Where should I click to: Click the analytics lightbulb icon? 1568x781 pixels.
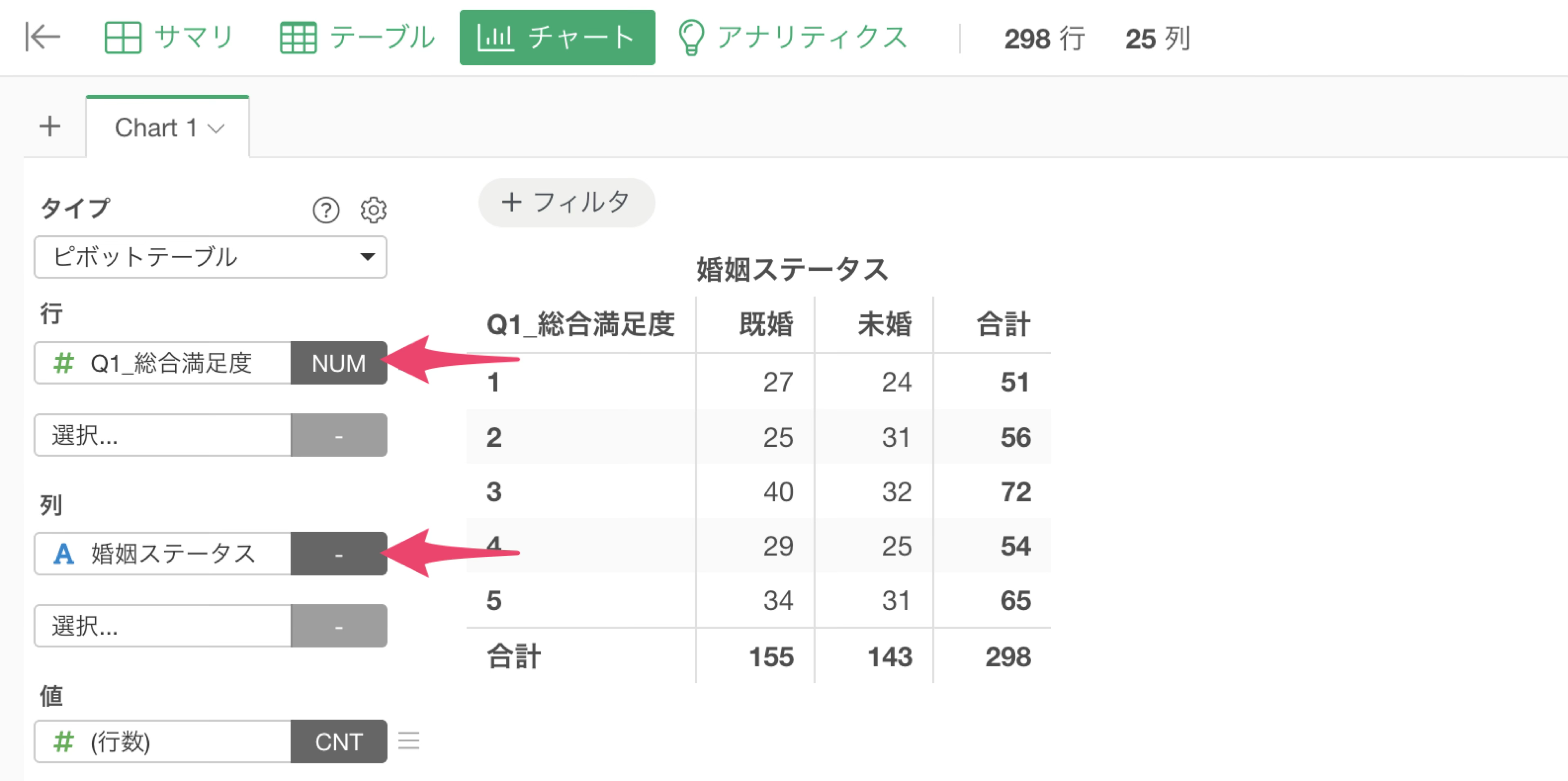coord(691,38)
